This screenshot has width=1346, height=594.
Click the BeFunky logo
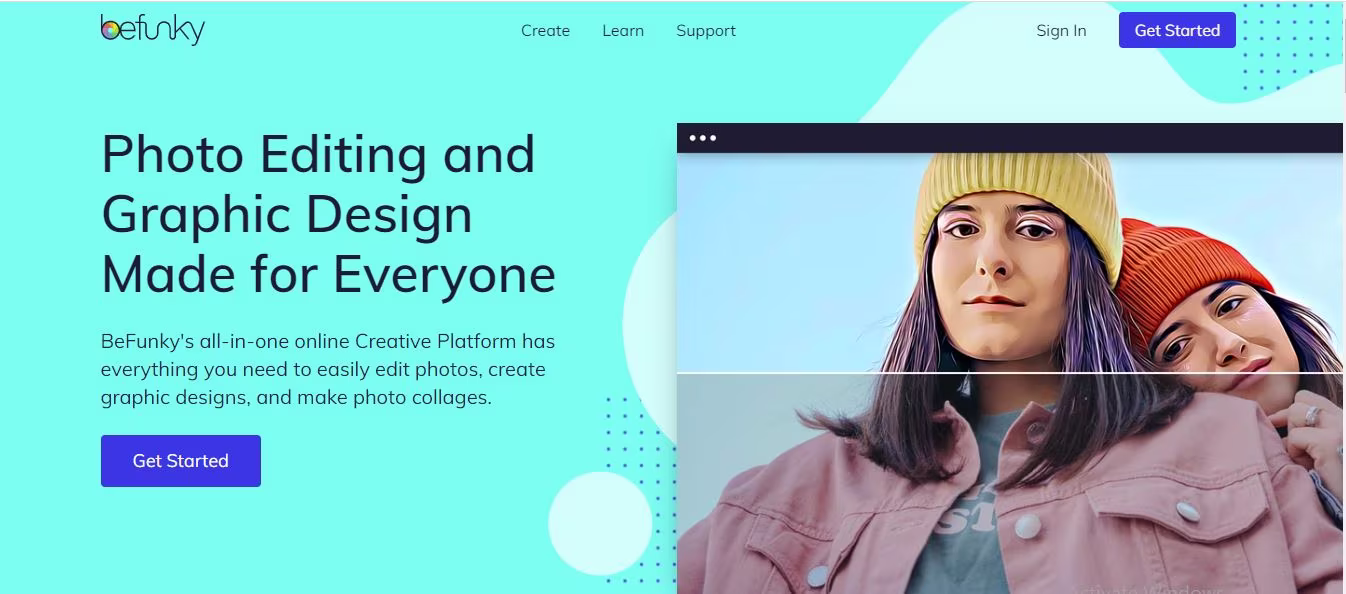(x=152, y=29)
